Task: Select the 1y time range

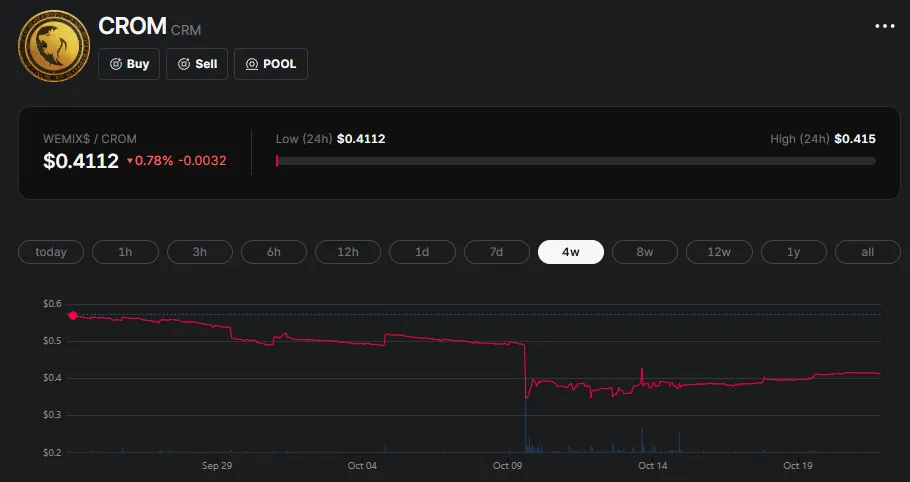Action: (794, 252)
